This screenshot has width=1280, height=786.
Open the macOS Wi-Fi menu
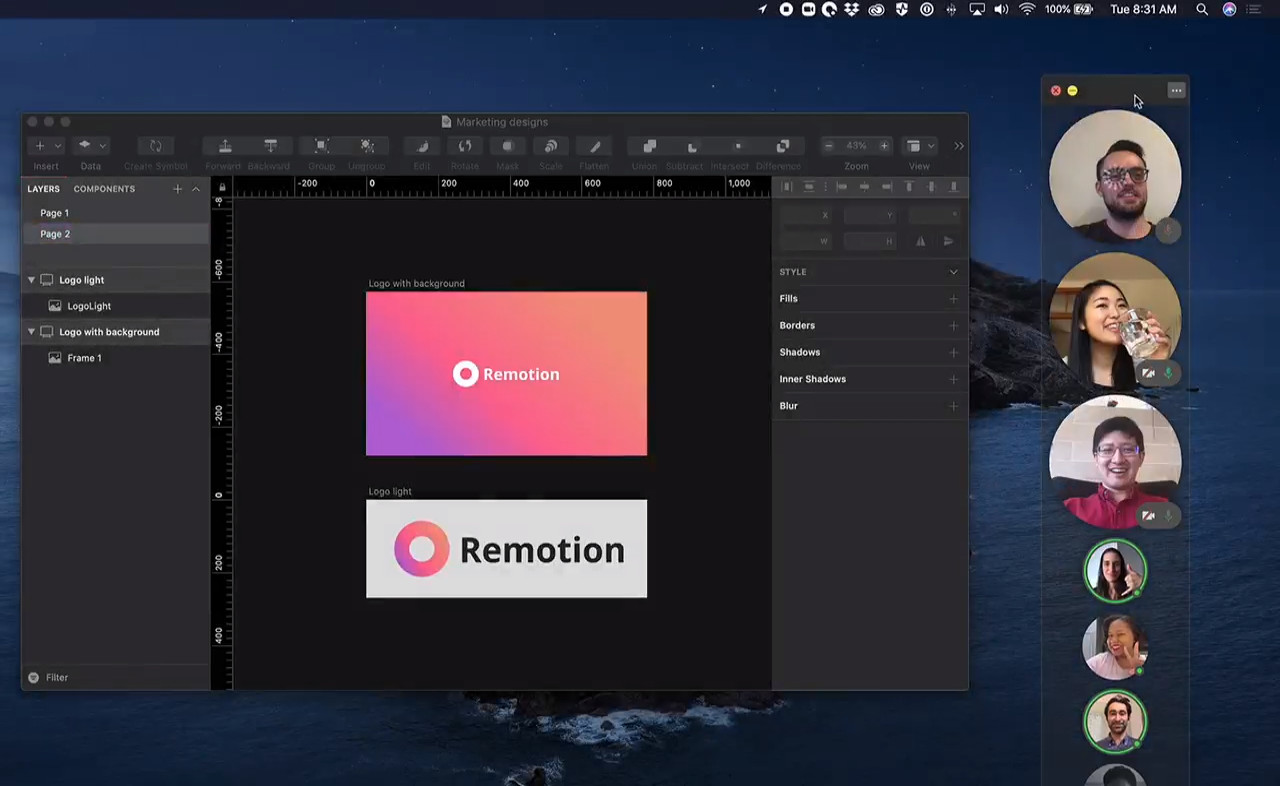1027,9
